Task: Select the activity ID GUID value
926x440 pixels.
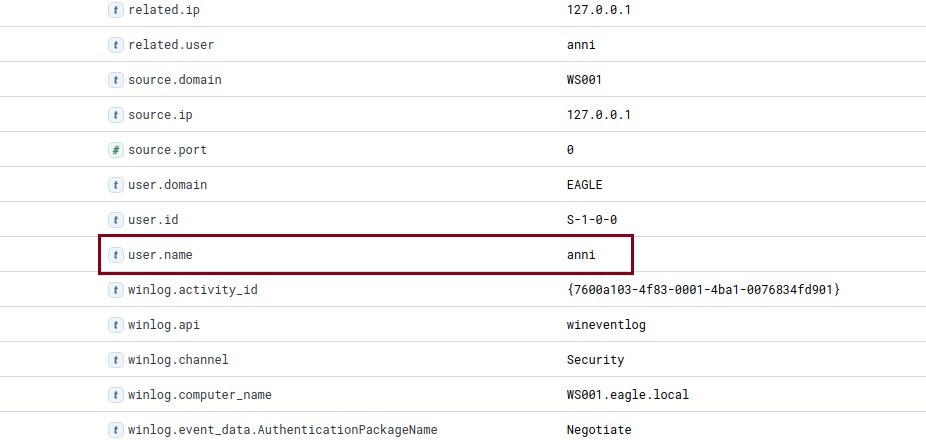Action: point(703,290)
